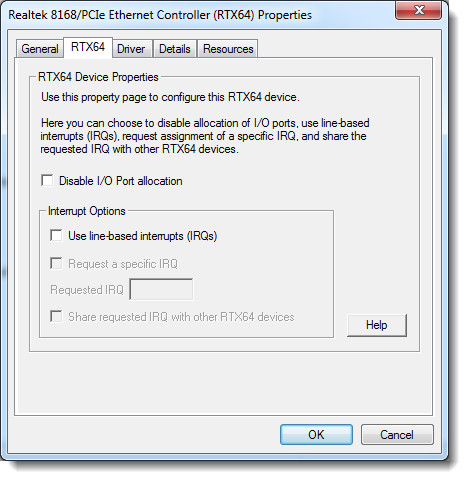Enable Disable I/O Port allocation checkbox
Viewport: 467px width, 479px height.
click(x=47, y=181)
